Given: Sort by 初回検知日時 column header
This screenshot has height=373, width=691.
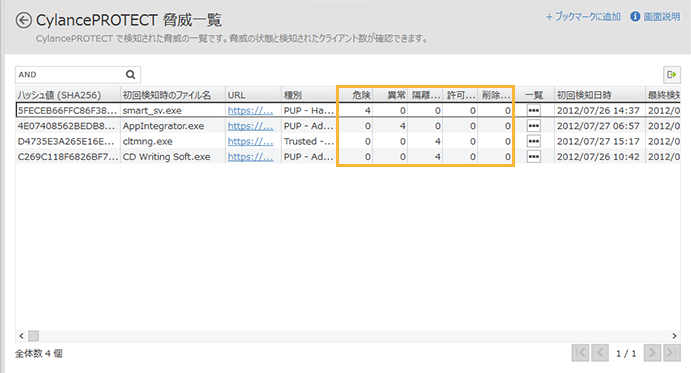Looking at the screenshot, I should coord(600,95).
